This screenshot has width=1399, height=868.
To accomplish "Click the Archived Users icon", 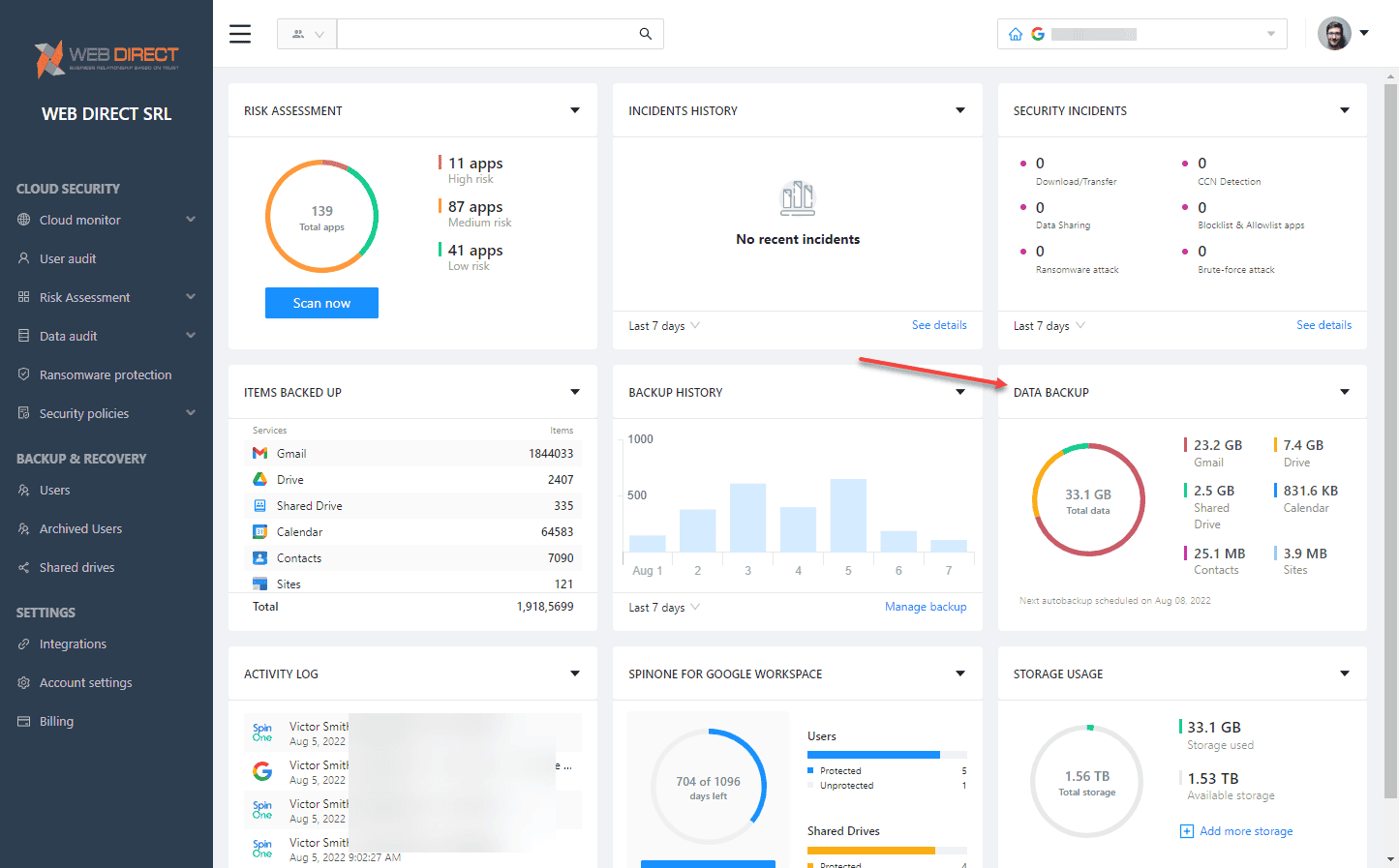I will click(24, 528).
